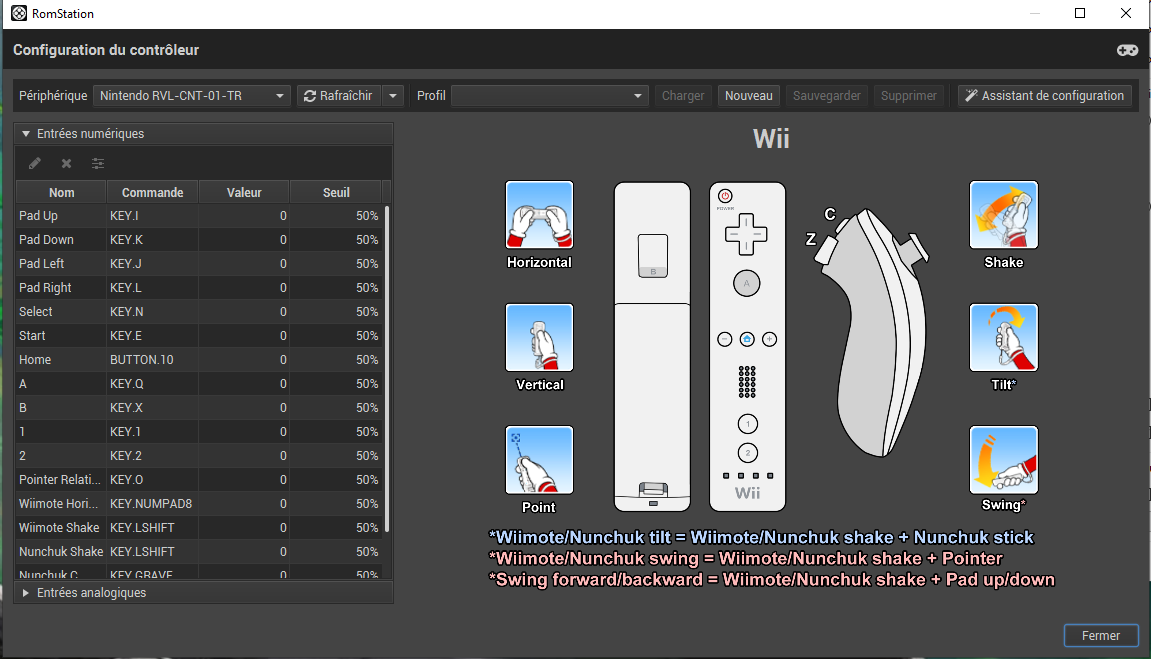Click the KEY.I command cell
This screenshot has width=1151, height=659.
(153, 216)
